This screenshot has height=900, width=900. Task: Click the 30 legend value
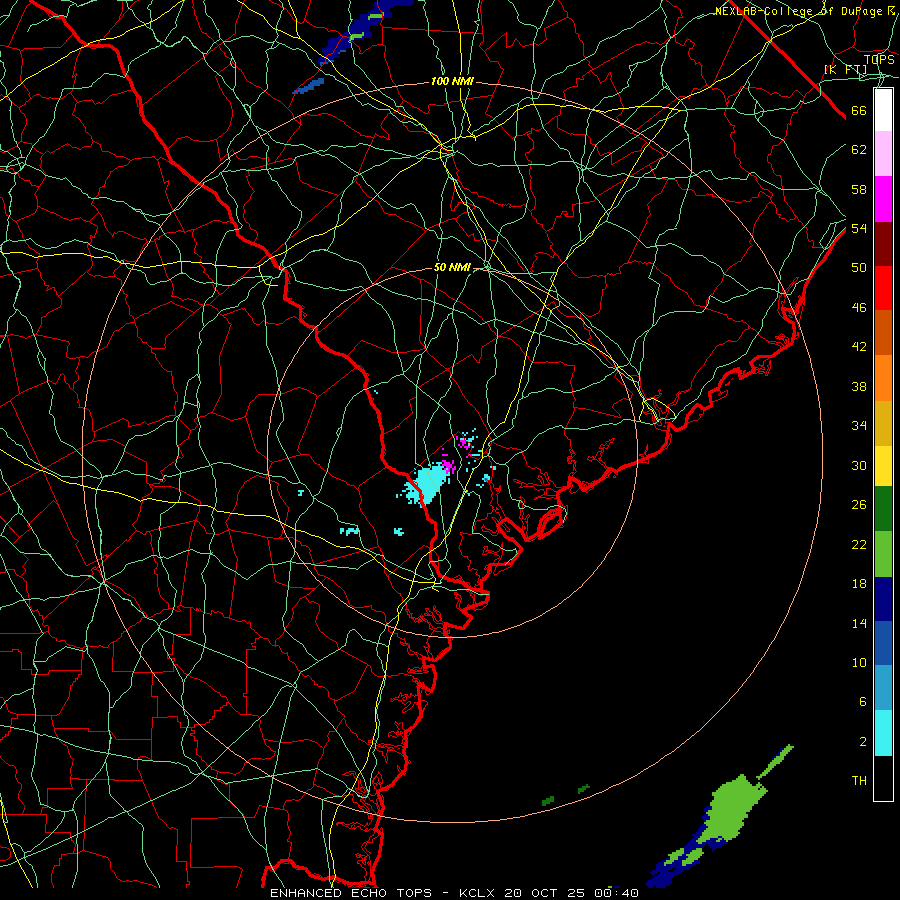859,465
